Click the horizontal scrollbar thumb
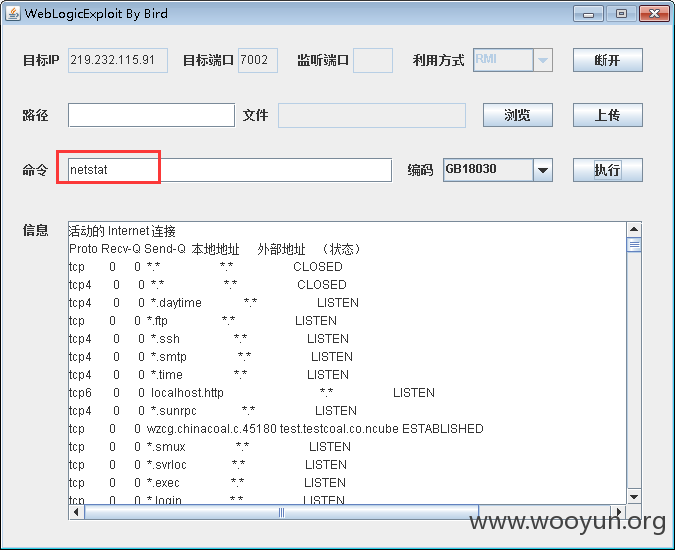This screenshot has width=675, height=550. tap(282, 512)
